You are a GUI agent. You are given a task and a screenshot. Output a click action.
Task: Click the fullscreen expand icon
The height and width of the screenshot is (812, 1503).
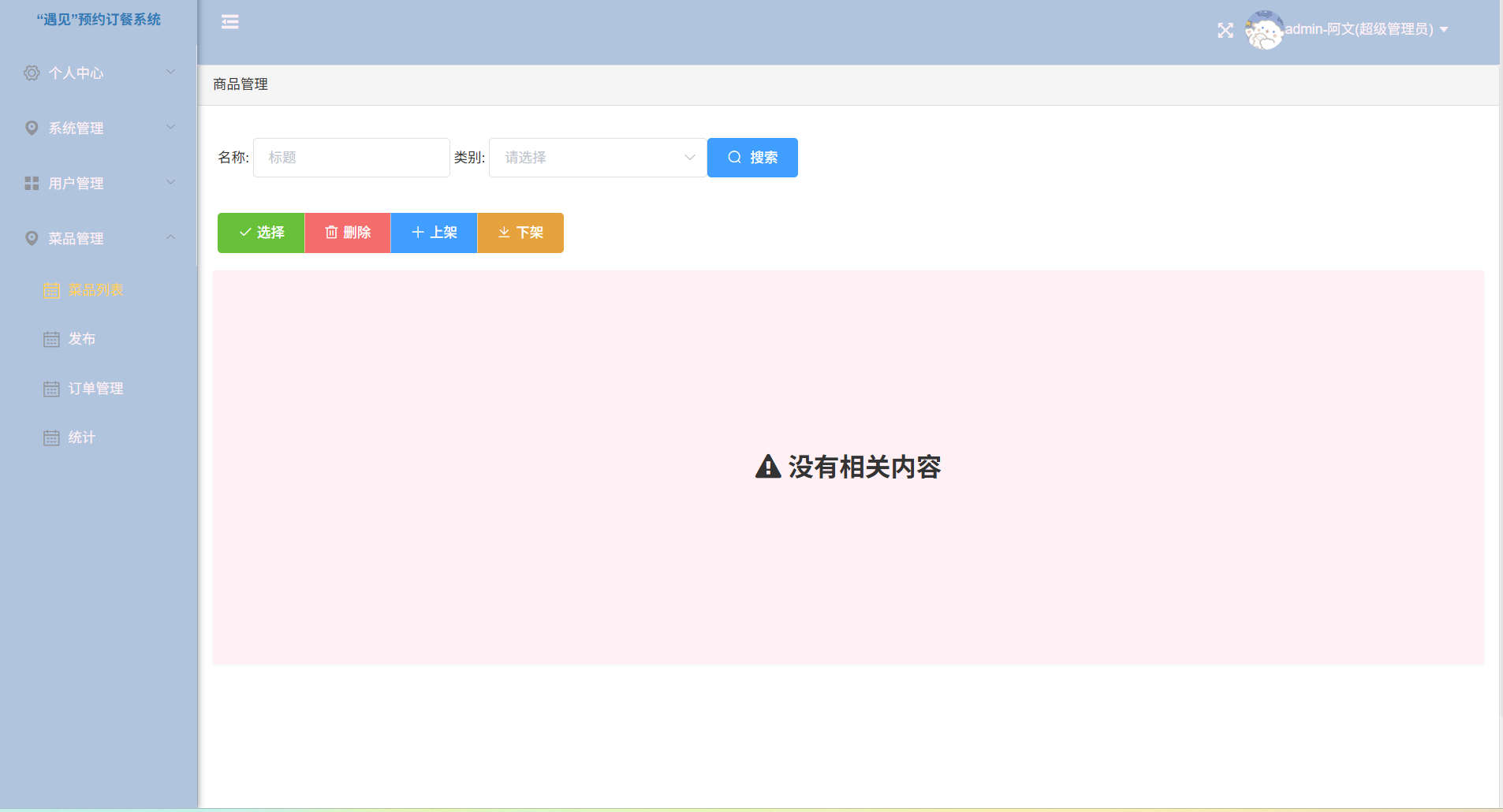(x=1225, y=31)
